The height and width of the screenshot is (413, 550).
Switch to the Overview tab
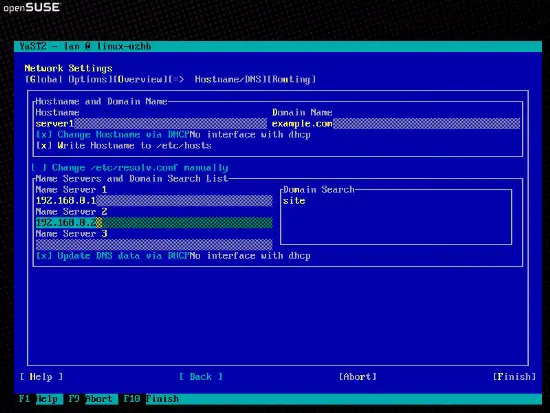point(140,80)
